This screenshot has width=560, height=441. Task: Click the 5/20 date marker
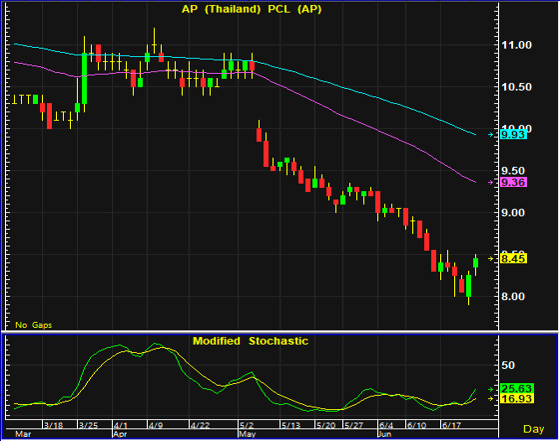tap(326, 425)
